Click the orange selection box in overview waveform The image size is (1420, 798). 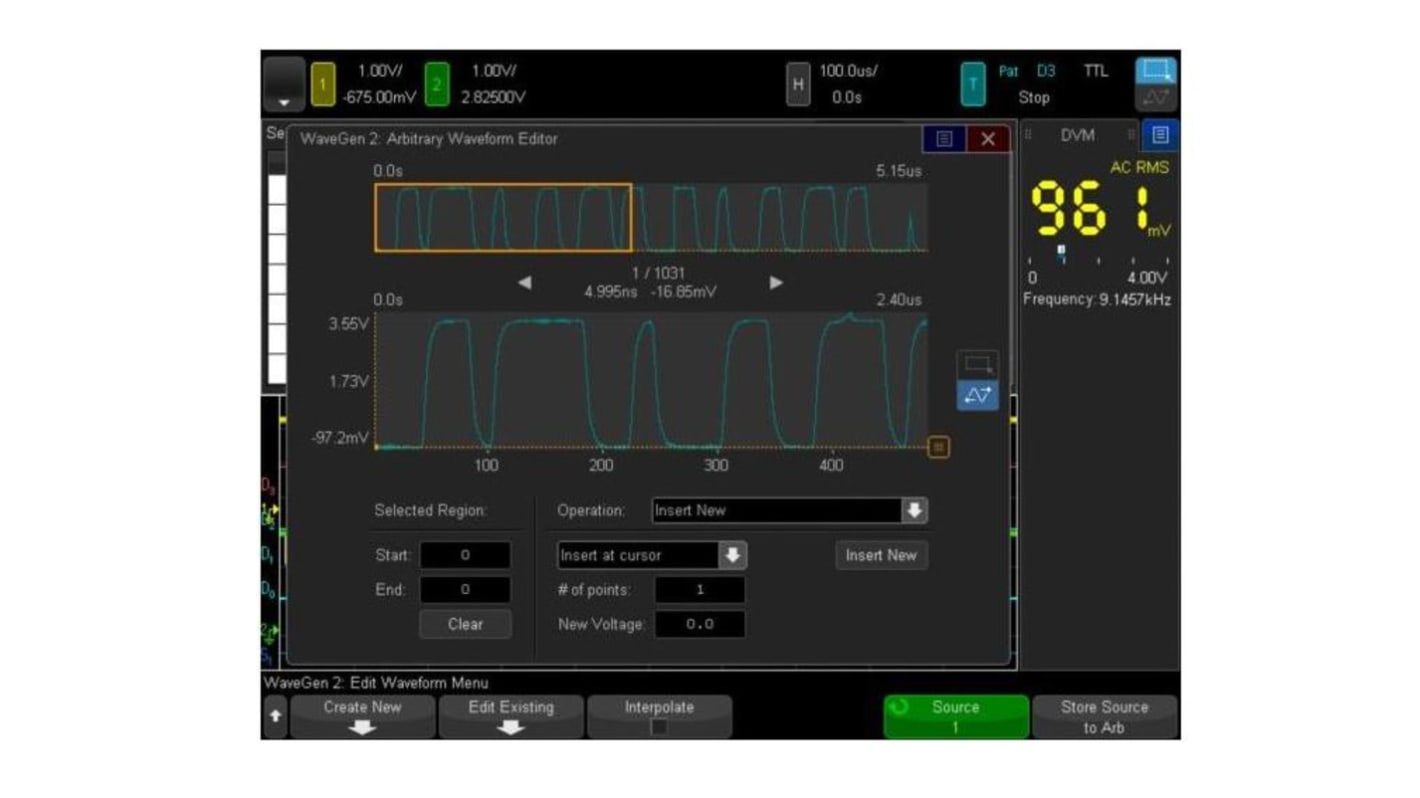tap(503, 217)
